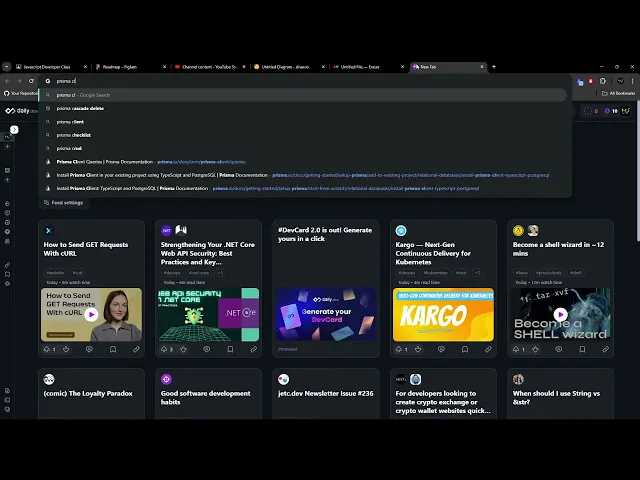Click the daily.dev logo

click(x=21, y=111)
